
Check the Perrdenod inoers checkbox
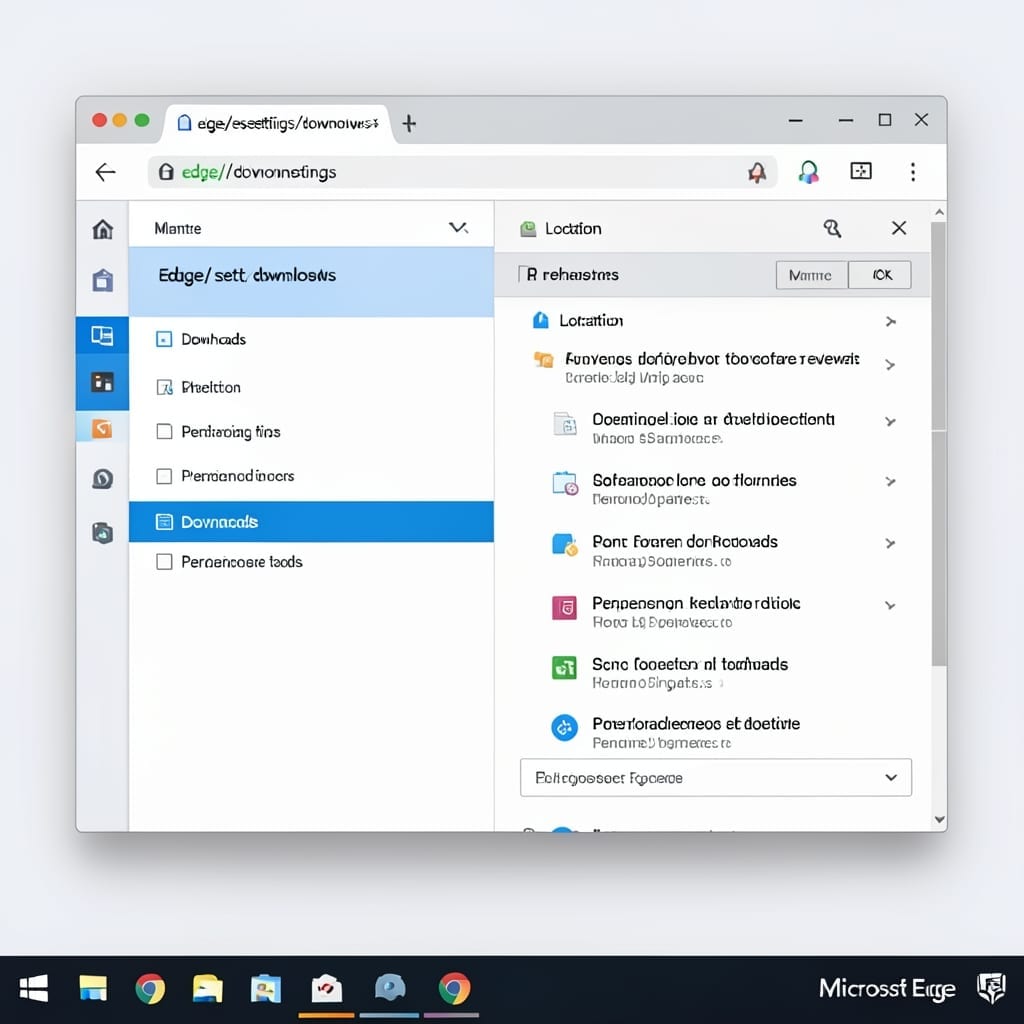coord(165,476)
